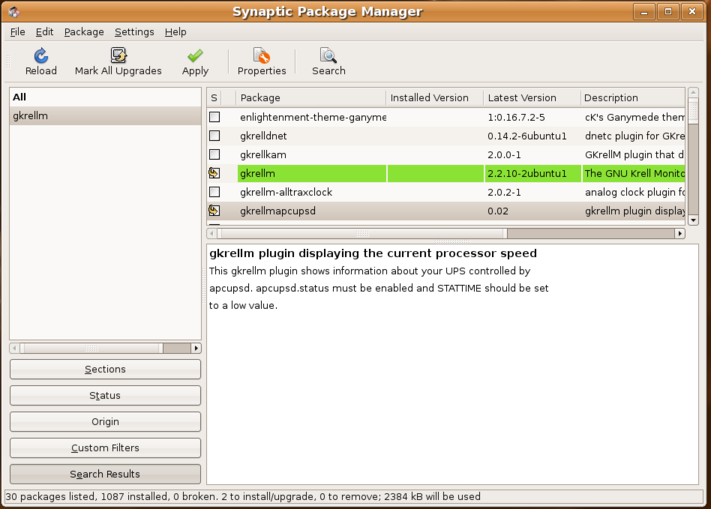Click package list horizontal scroll left arrow
The image size is (711, 509).
(x=212, y=233)
